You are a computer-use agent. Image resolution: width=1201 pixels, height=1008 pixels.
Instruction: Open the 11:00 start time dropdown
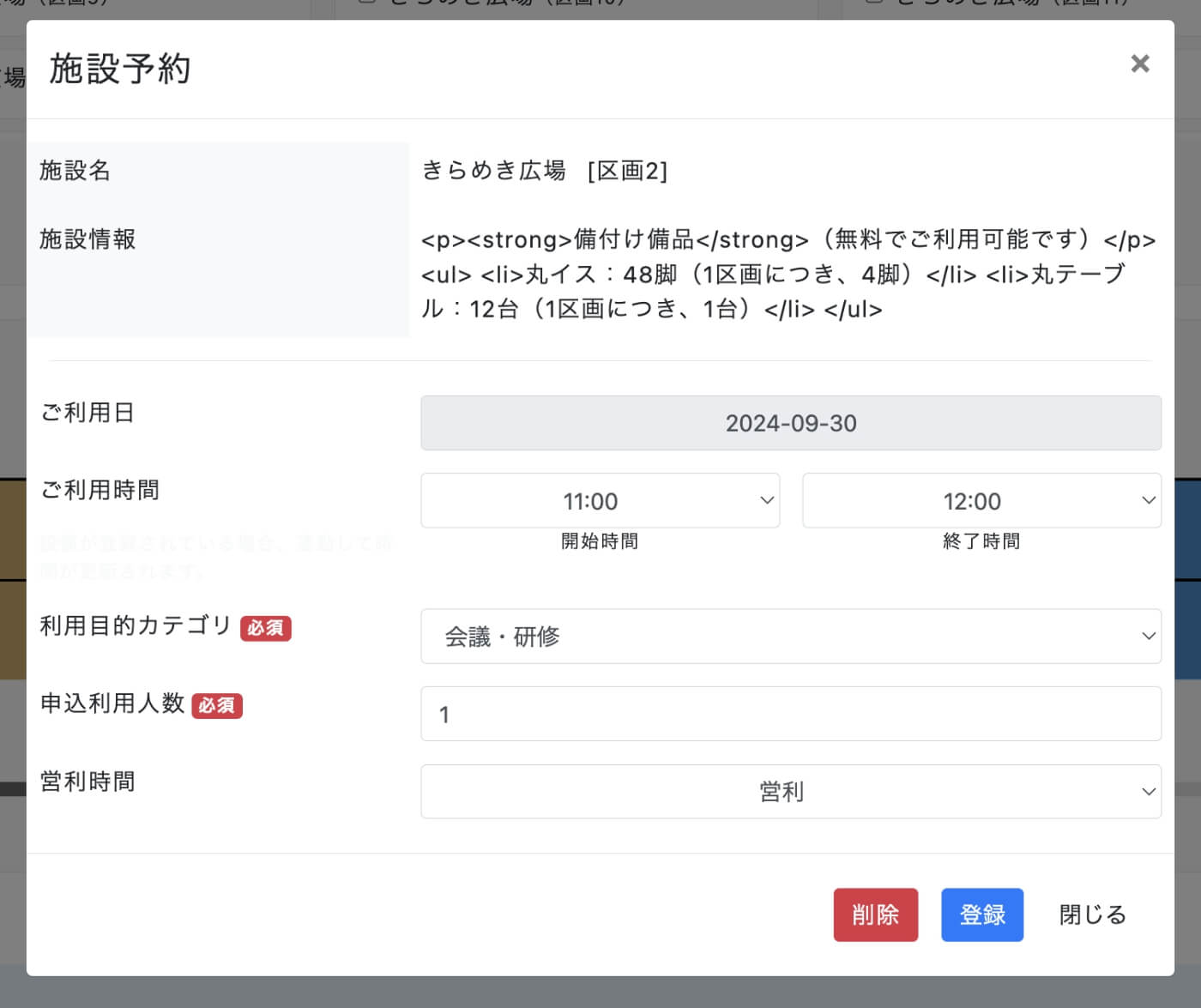[600, 500]
